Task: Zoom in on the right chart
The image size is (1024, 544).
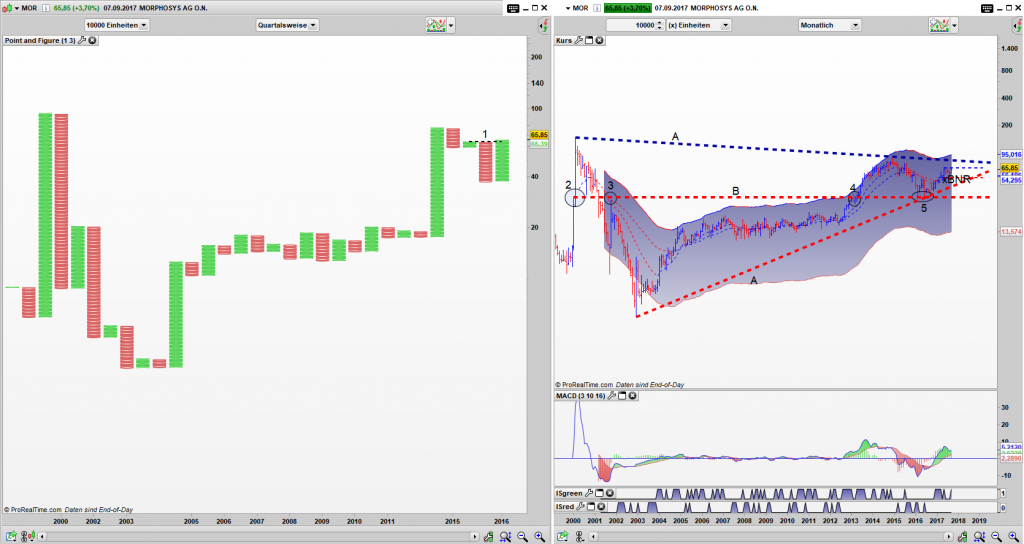Action: pos(1014,536)
